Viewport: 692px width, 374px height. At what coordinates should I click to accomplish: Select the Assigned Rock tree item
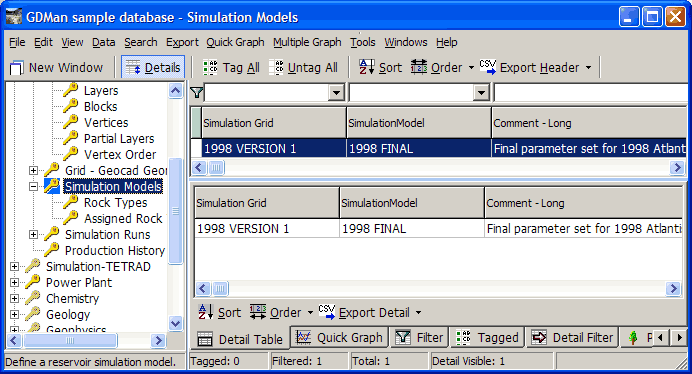click(x=123, y=219)
